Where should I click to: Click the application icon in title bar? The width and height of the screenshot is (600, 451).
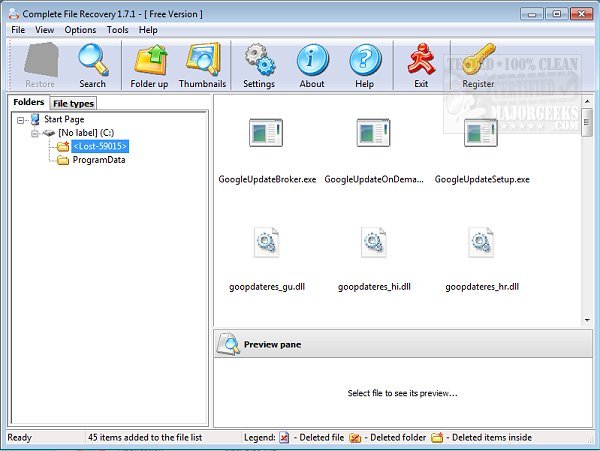(14, 13)
